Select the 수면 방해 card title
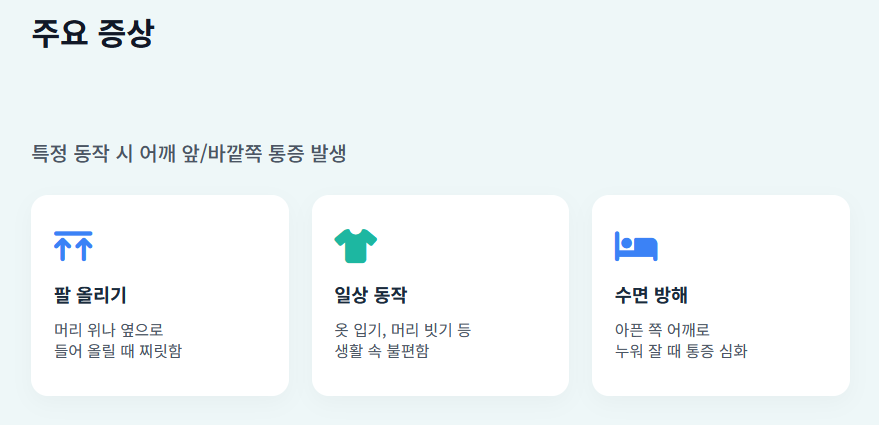879x425 pixels. (x=651, y=295)
